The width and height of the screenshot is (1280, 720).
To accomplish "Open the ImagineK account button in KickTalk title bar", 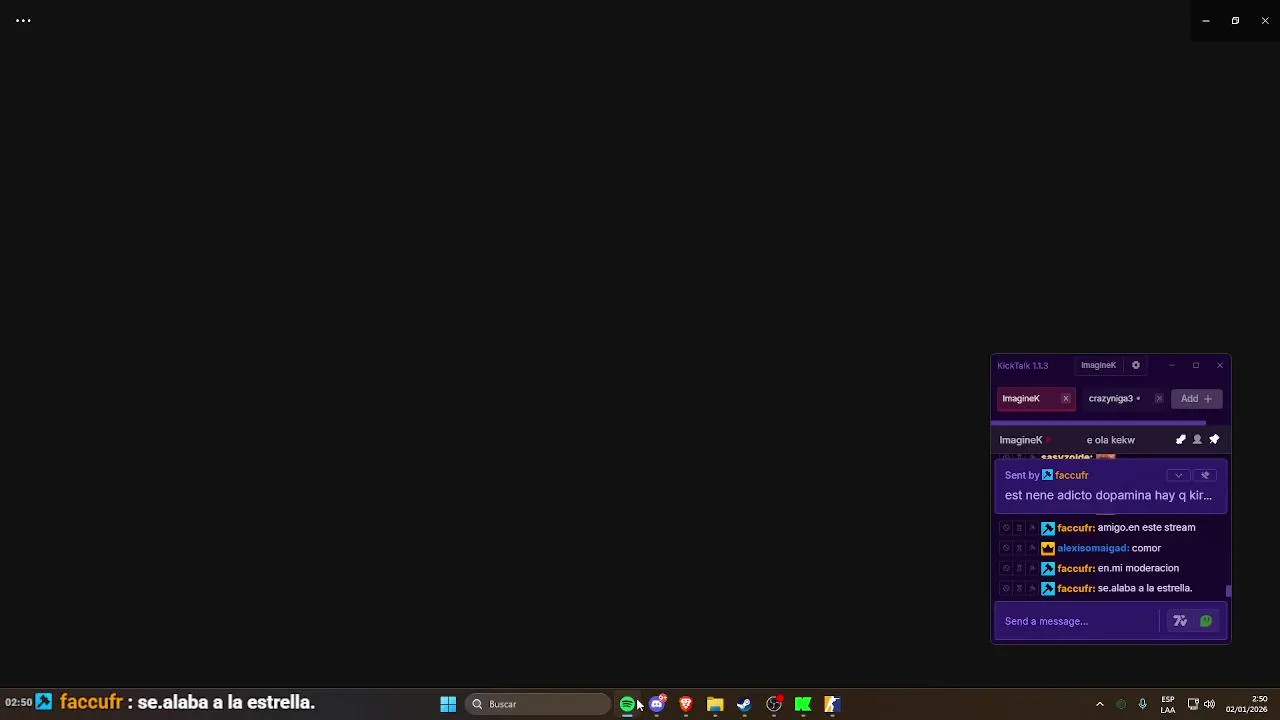I will coord(1098,365).
